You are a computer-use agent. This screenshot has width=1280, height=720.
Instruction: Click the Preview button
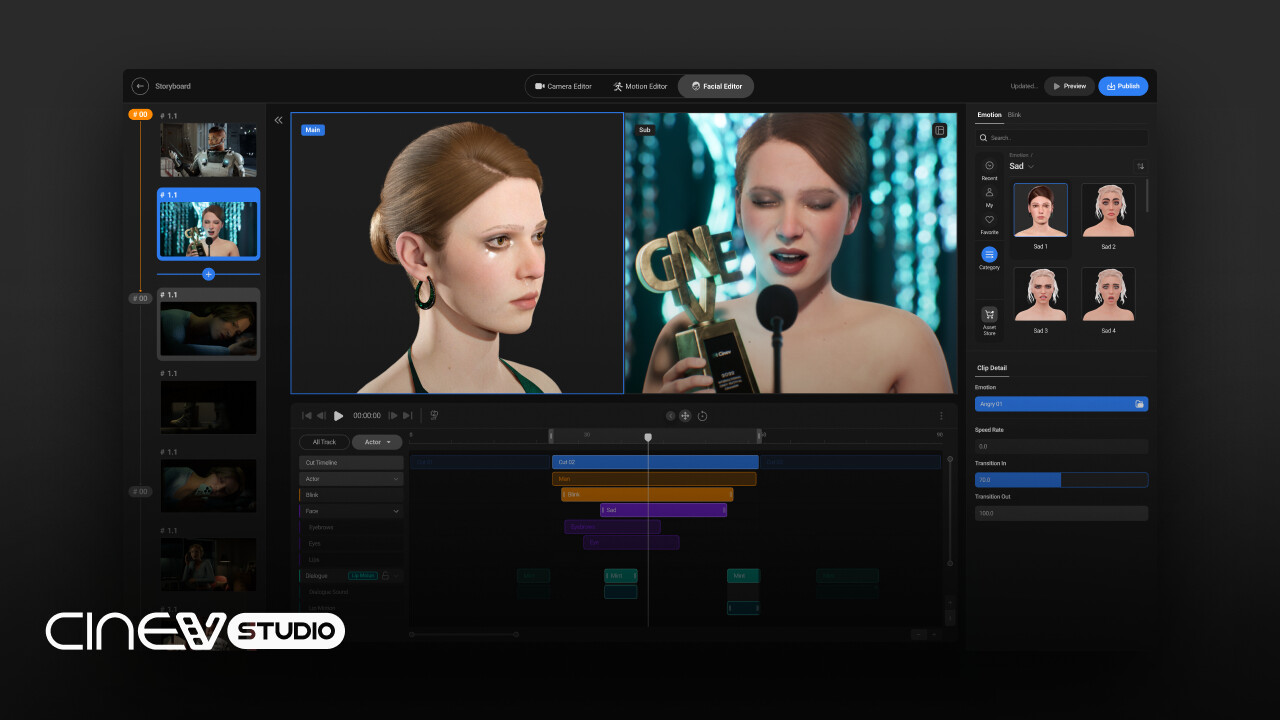pos(1070,86)
